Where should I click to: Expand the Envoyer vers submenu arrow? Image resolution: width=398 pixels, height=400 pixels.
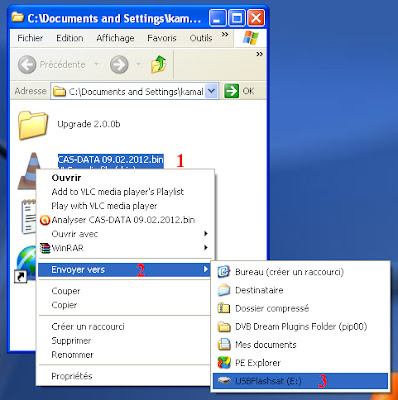coord(206,269)
